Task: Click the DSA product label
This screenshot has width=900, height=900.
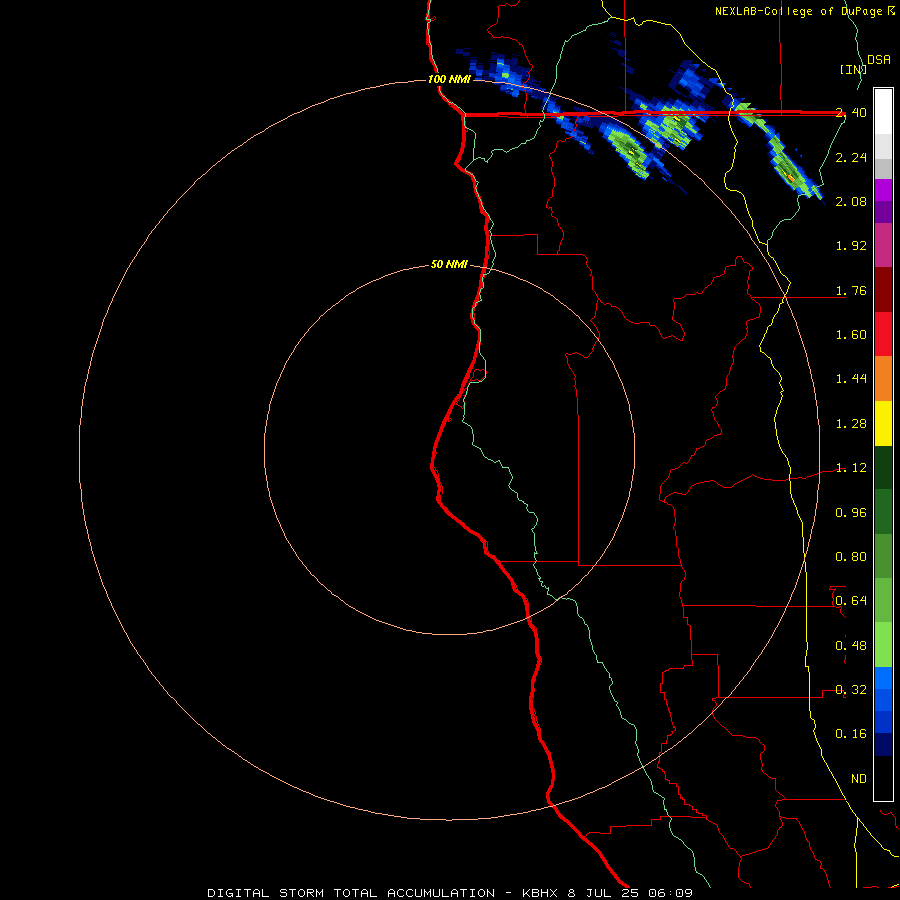Action: [879, 60]
